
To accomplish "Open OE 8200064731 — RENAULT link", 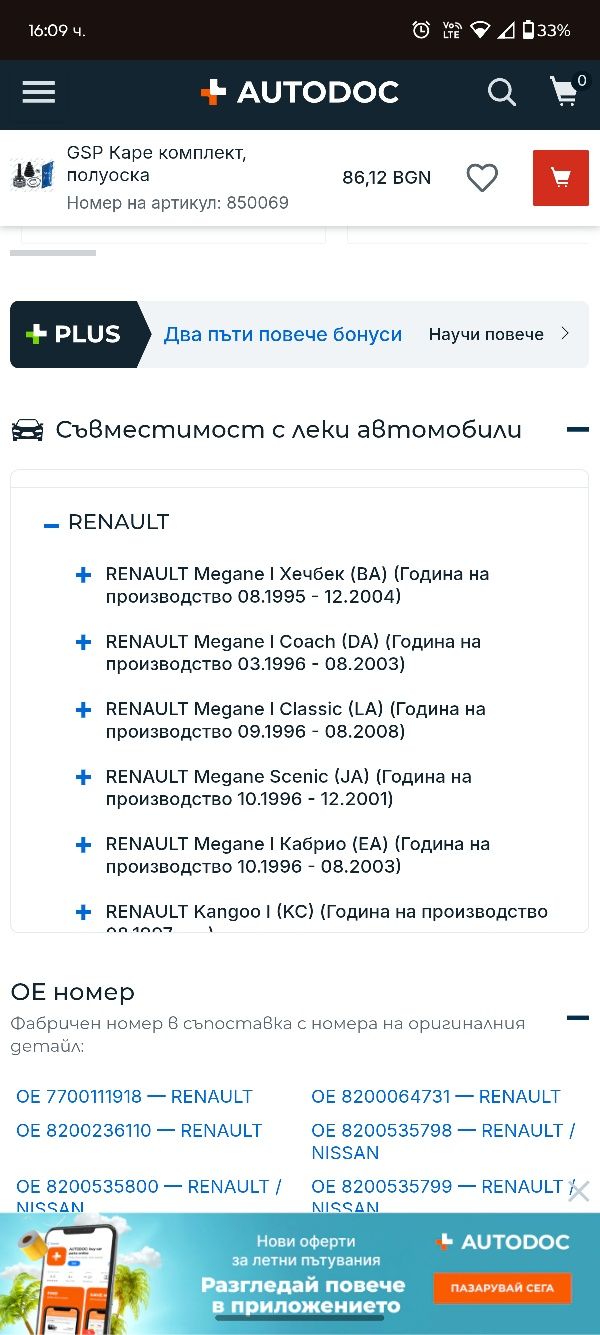I will tap(436, 1096).
